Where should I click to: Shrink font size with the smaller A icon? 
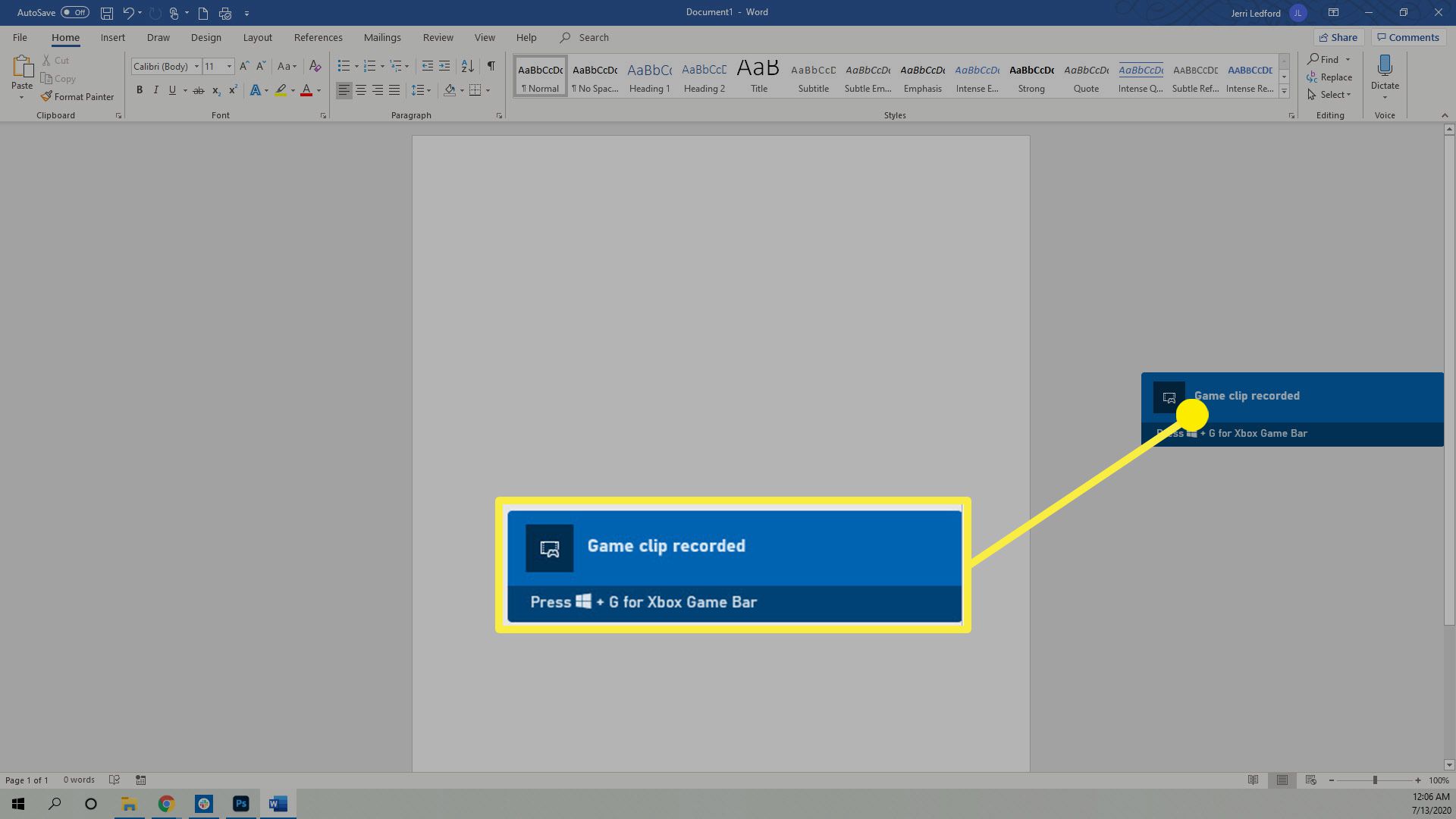tap(261, 67)
